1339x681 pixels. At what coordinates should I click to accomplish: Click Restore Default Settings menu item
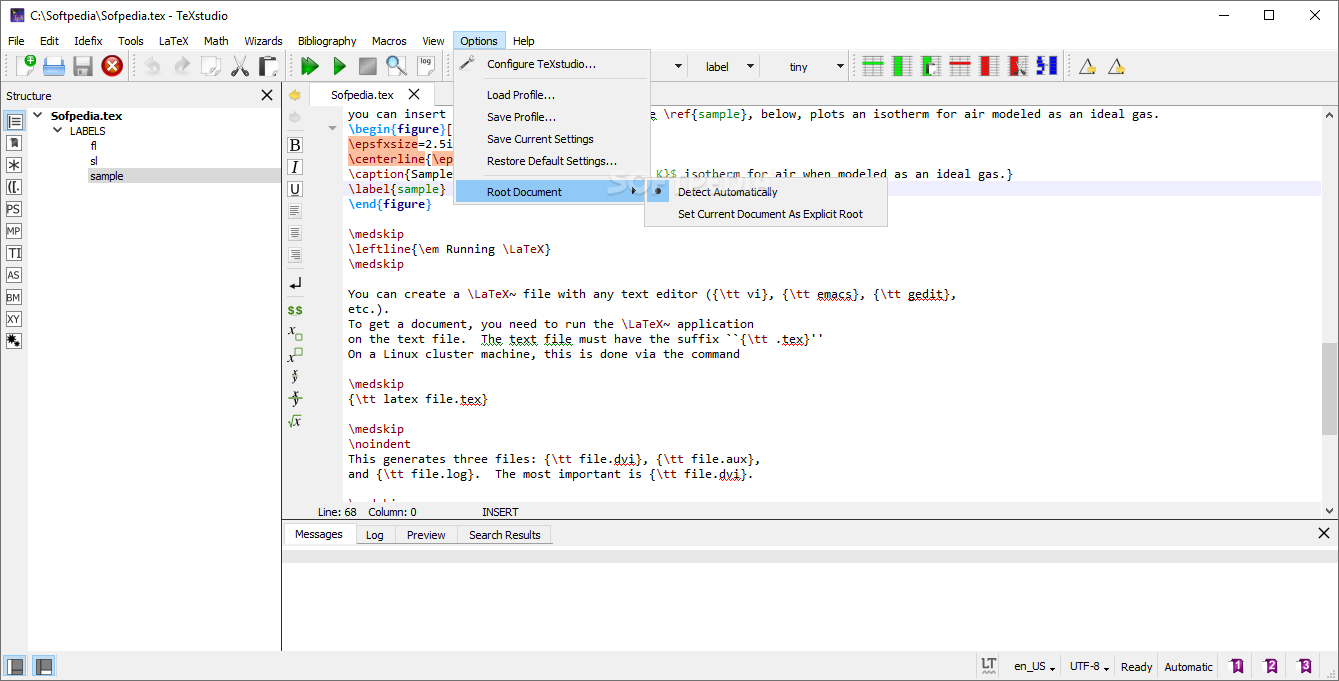(551, 161)
